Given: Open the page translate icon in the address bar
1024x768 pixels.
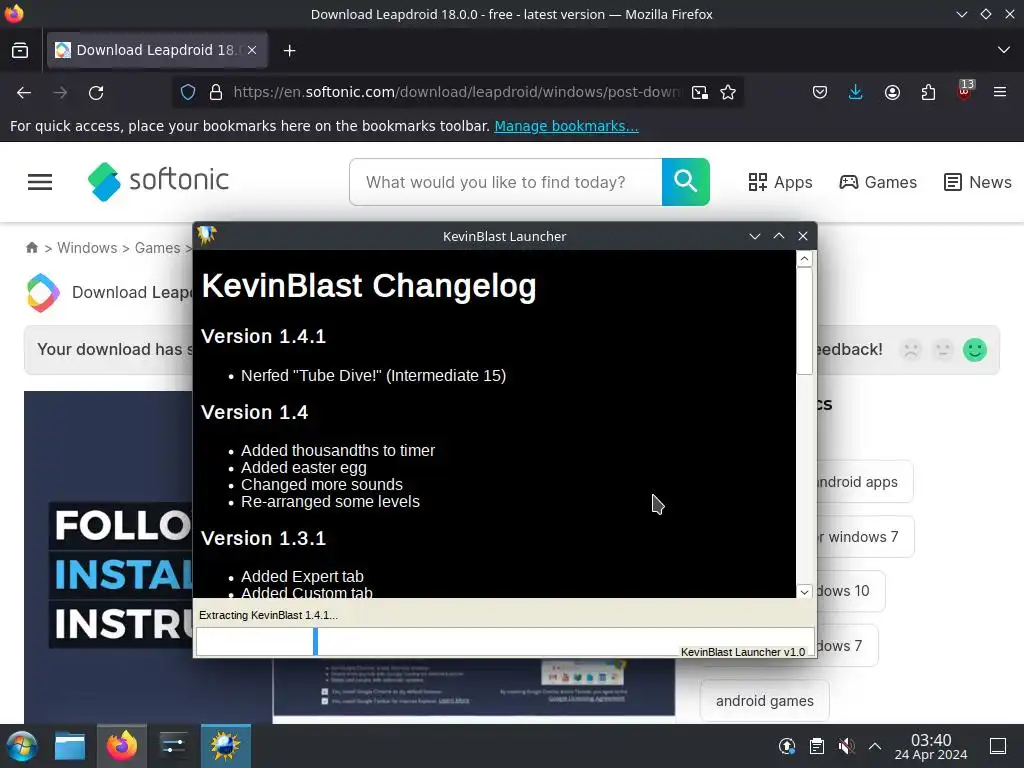Looking at the screenshot, I should [699, 93].
